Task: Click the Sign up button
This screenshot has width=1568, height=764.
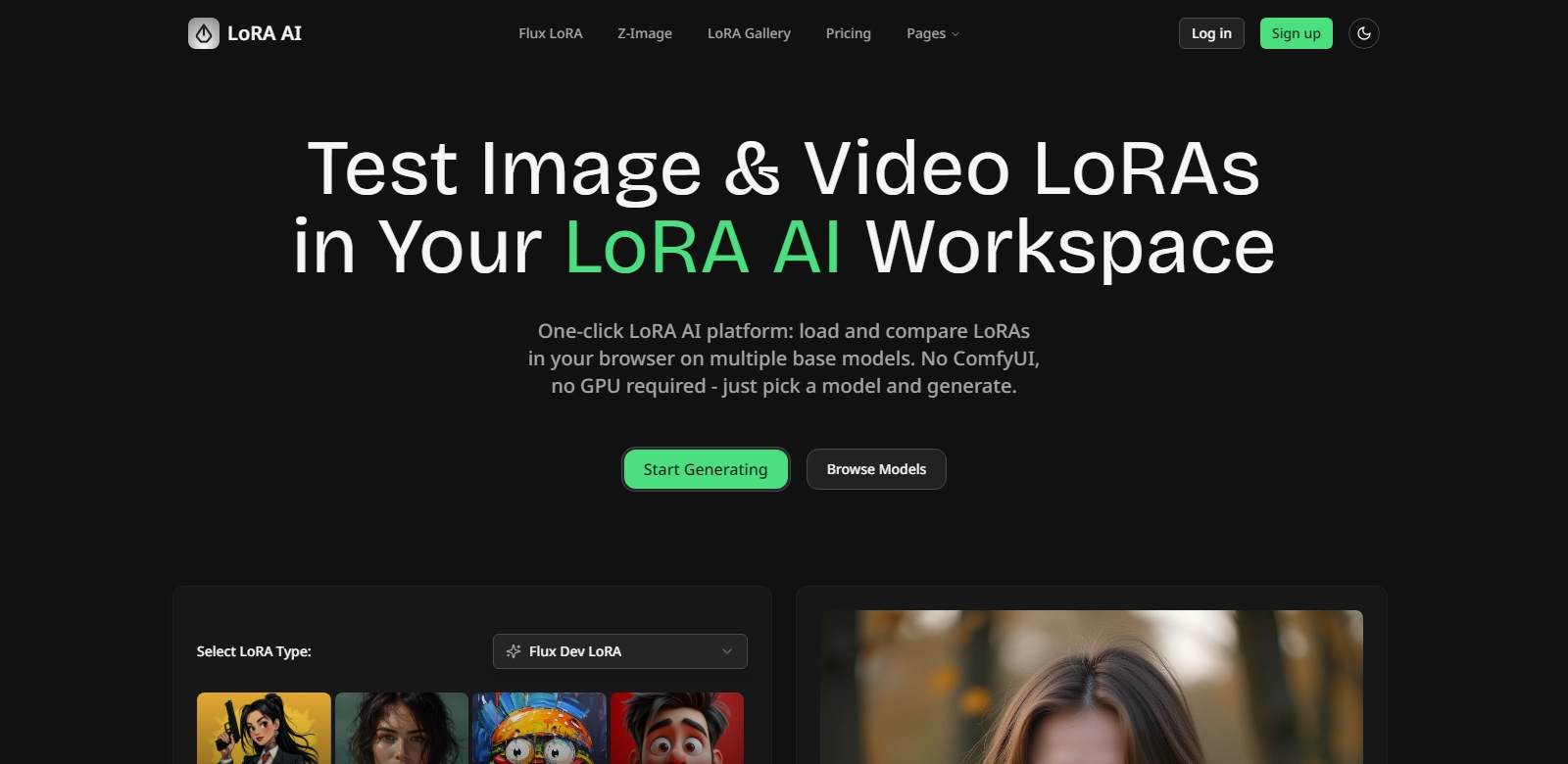Action: (1297, 33)
